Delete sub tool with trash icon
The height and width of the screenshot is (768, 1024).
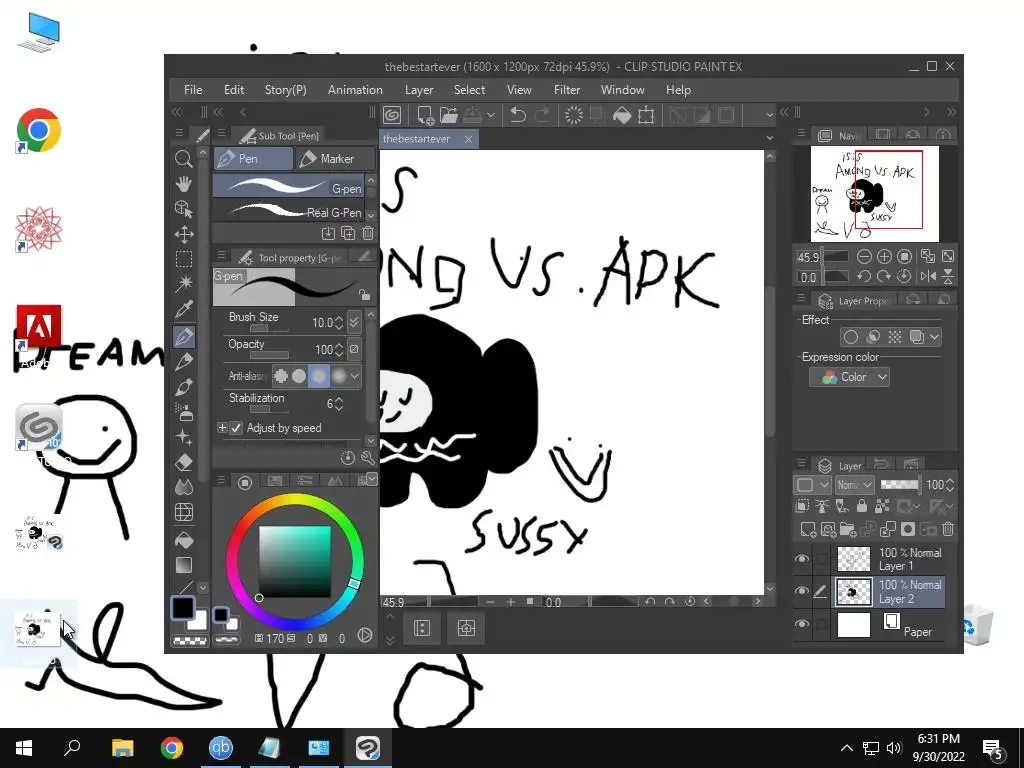368,233
